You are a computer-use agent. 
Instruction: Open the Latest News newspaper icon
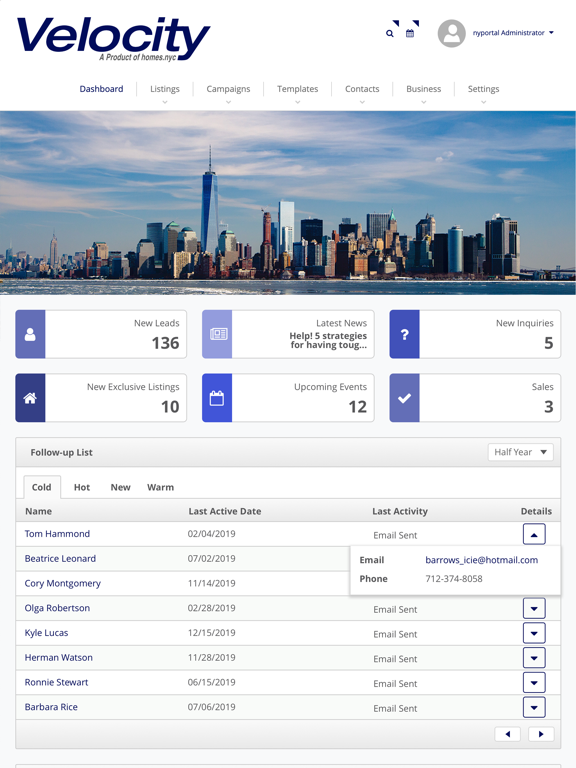(217, 334)
